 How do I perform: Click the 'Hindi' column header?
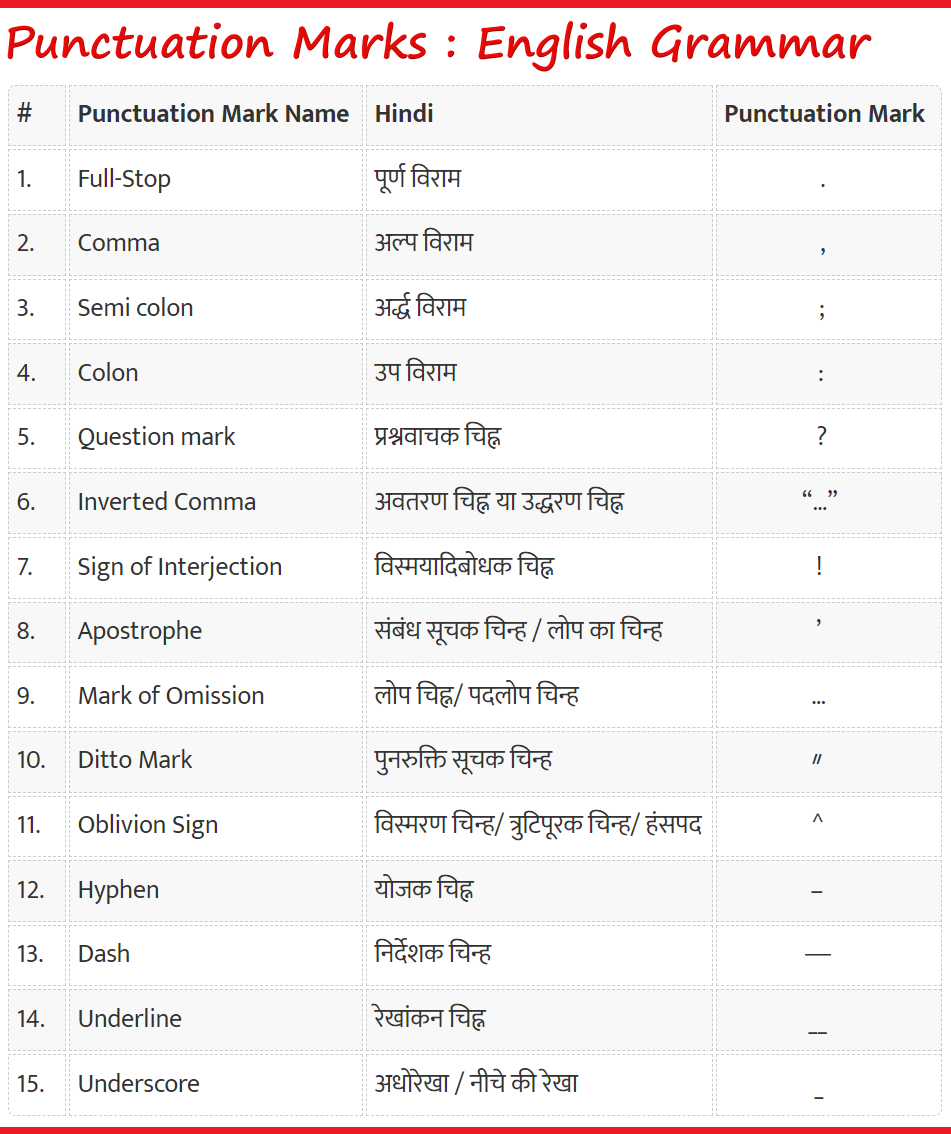(404, 114)
